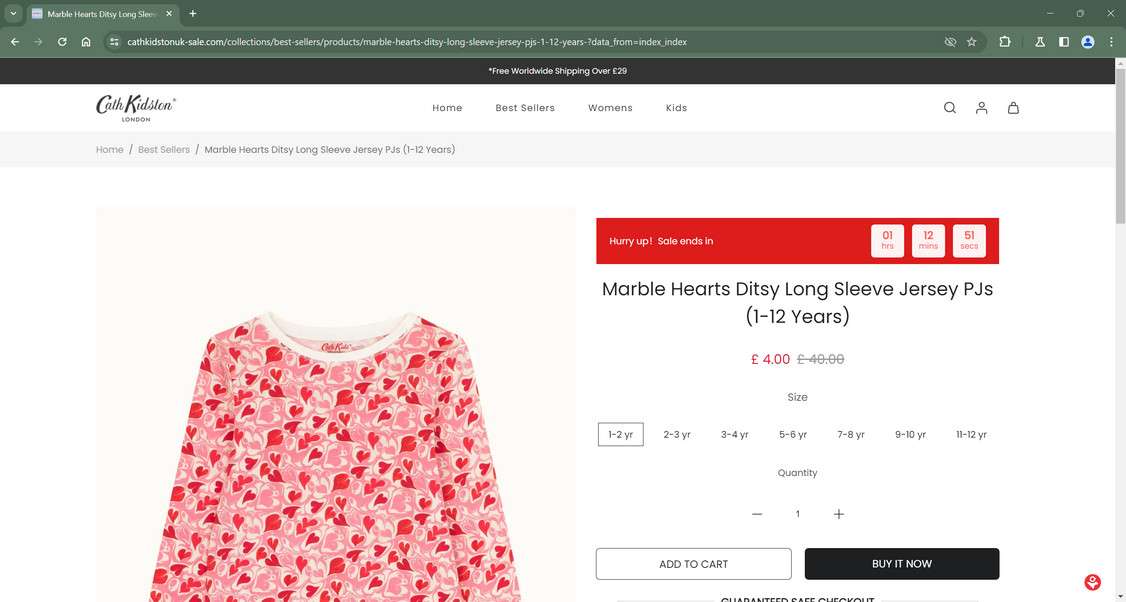The image size is (1126, 602).
Task: Select the 1-2 yr size option
Action: 620,434
